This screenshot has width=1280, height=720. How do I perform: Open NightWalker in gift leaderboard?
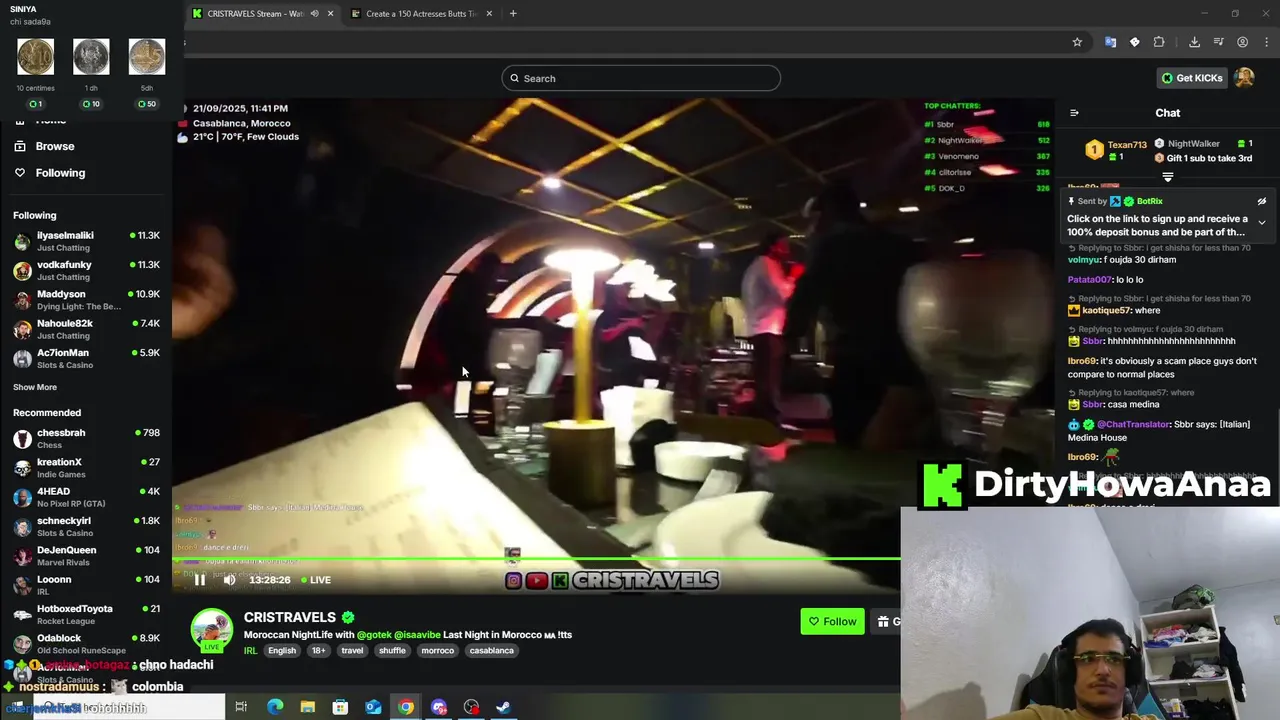(1193, 144)
